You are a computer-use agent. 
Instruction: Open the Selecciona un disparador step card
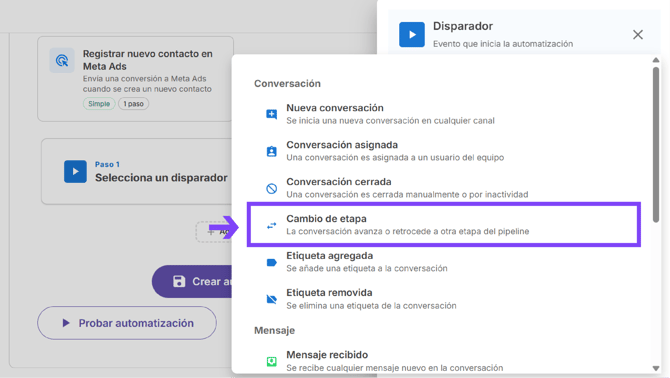pyautogui.click(x=137, y=171)
